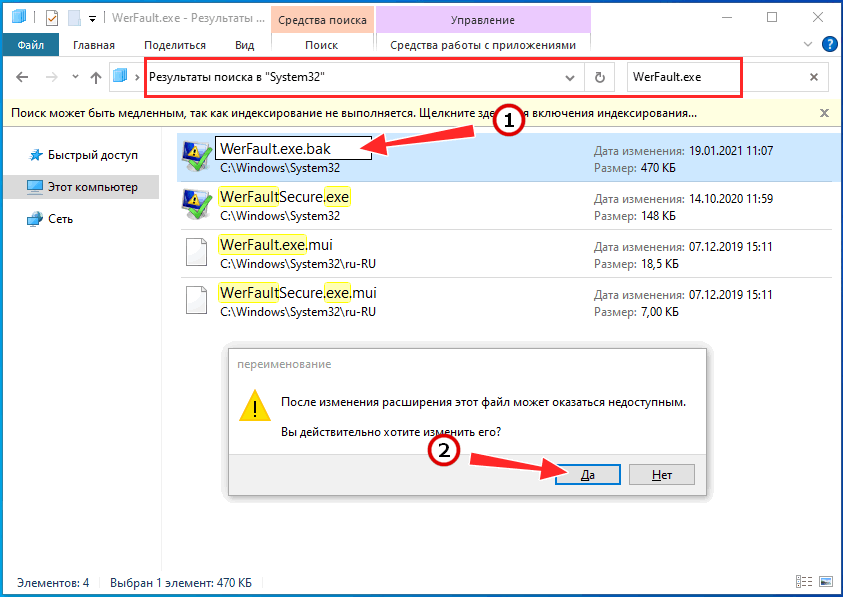843x597 pixels.
Task: Clear the search box with X
Action: tap(814, 77)
